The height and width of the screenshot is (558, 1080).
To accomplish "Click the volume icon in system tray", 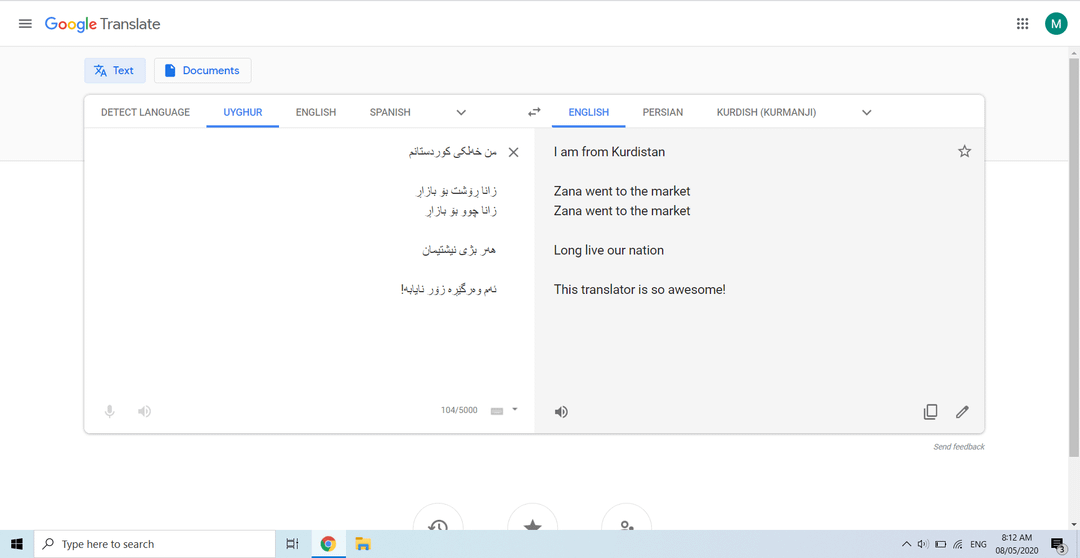I will point(923,544).
